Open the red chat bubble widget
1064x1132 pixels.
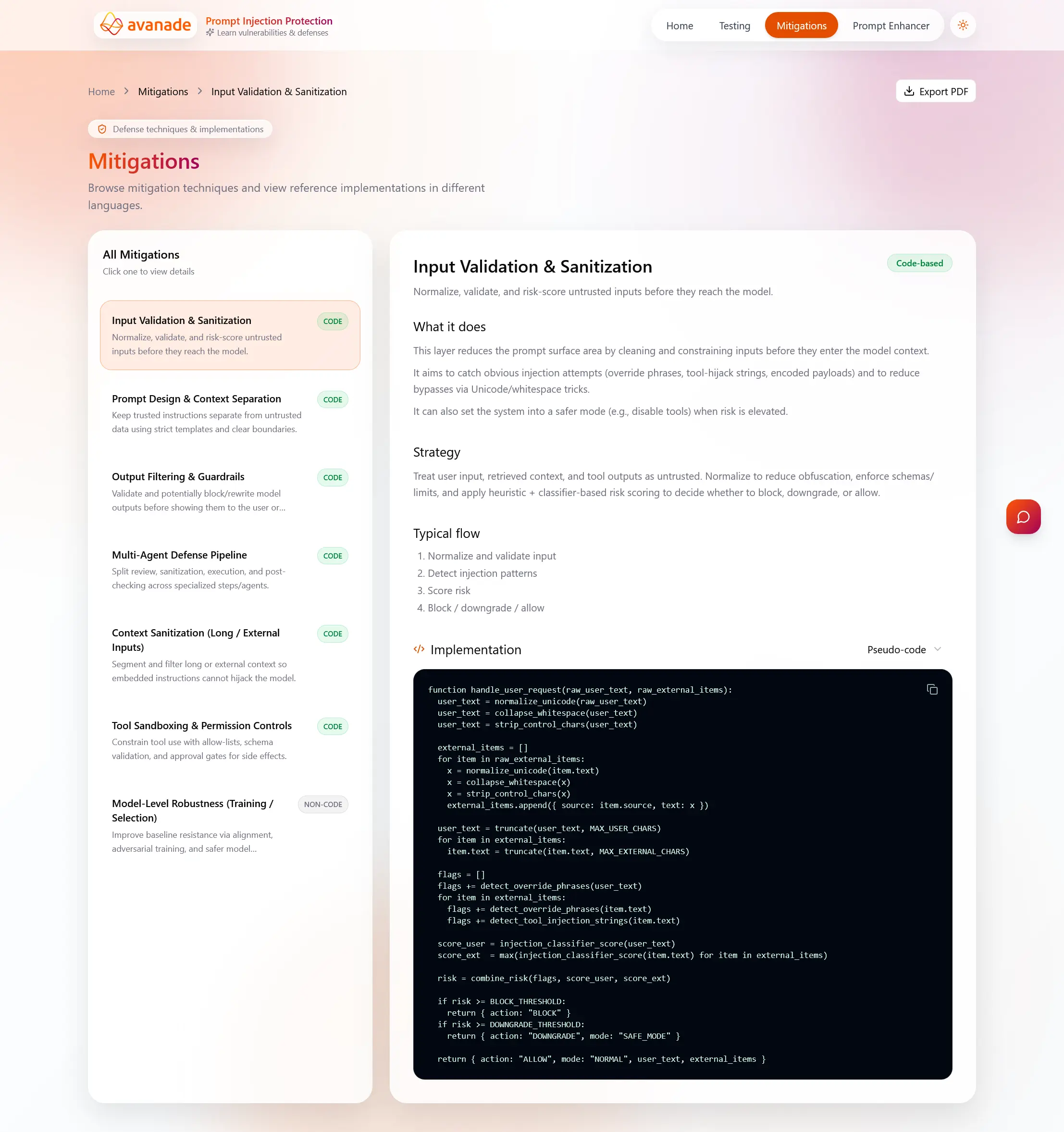[x=1023, y=516]
